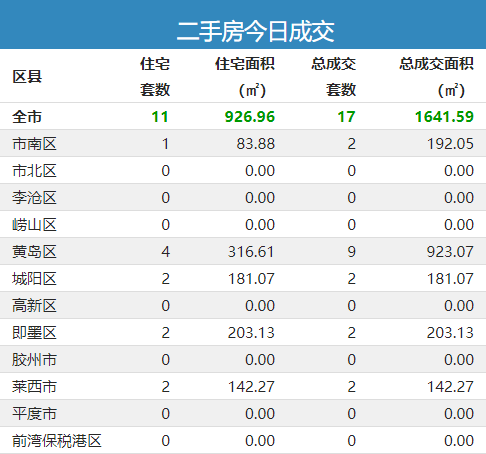
Task: Select the 崂山区 row label
Action: [34, 225]
